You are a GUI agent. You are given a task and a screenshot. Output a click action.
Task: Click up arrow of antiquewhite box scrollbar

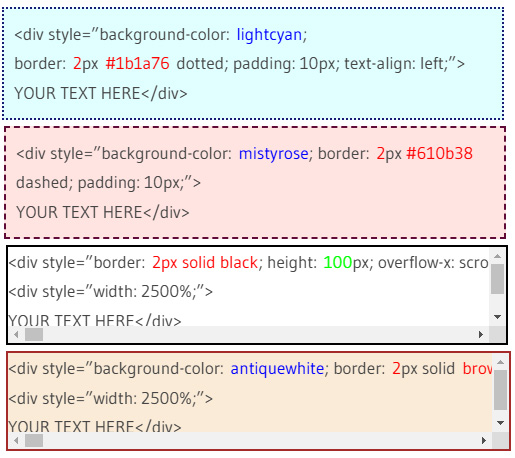point(500,362)
